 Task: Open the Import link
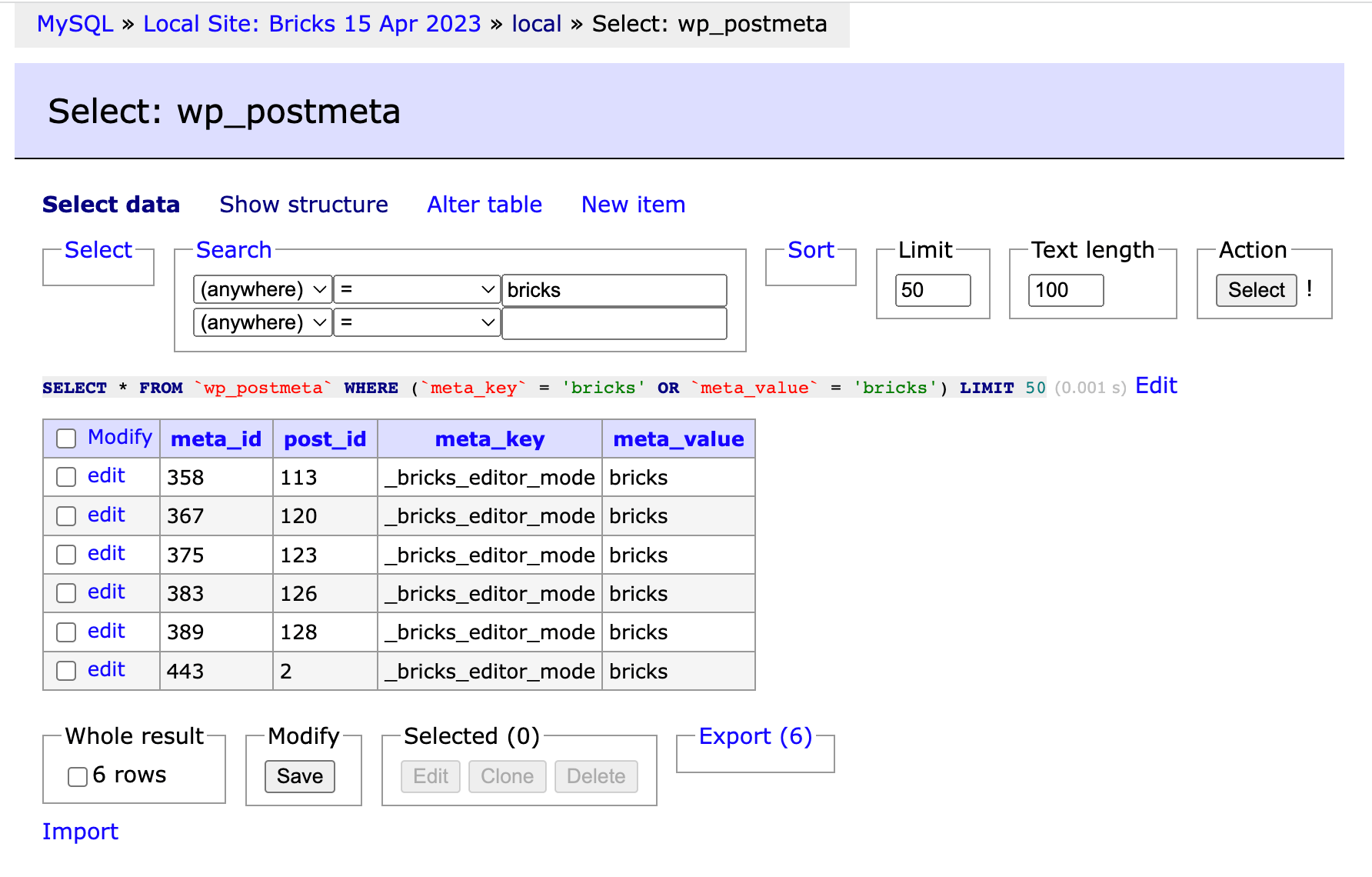(80, 832)
